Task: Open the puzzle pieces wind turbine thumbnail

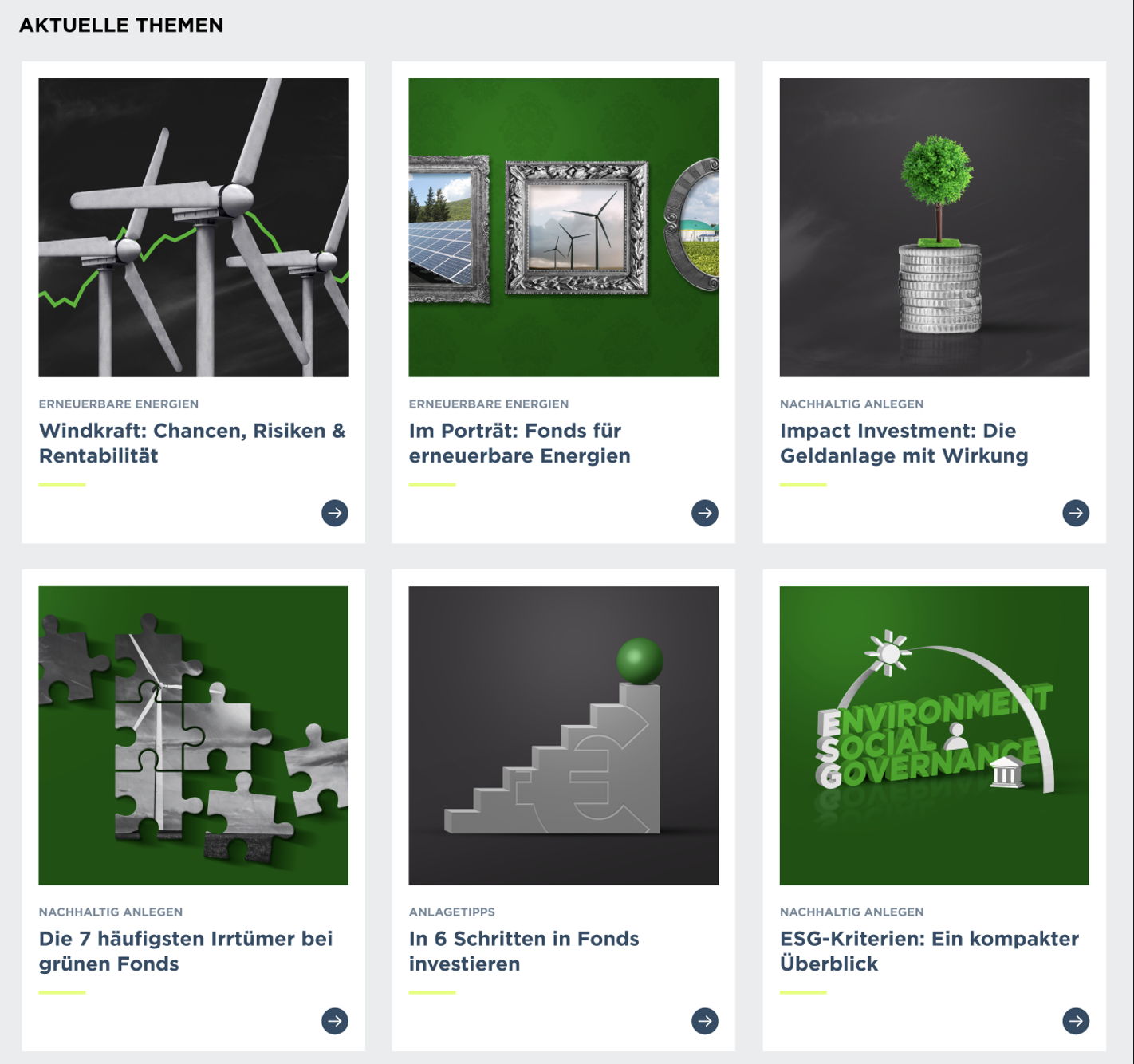Action: point(194,735)
